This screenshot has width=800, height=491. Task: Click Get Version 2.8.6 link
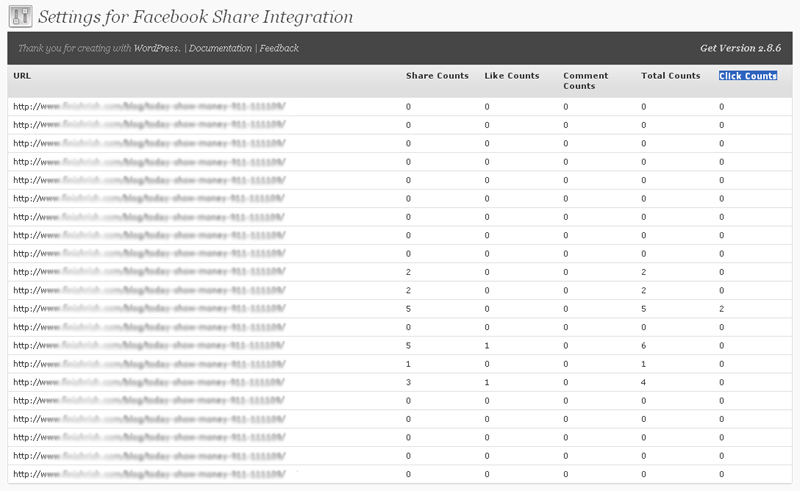click(740, 48)
